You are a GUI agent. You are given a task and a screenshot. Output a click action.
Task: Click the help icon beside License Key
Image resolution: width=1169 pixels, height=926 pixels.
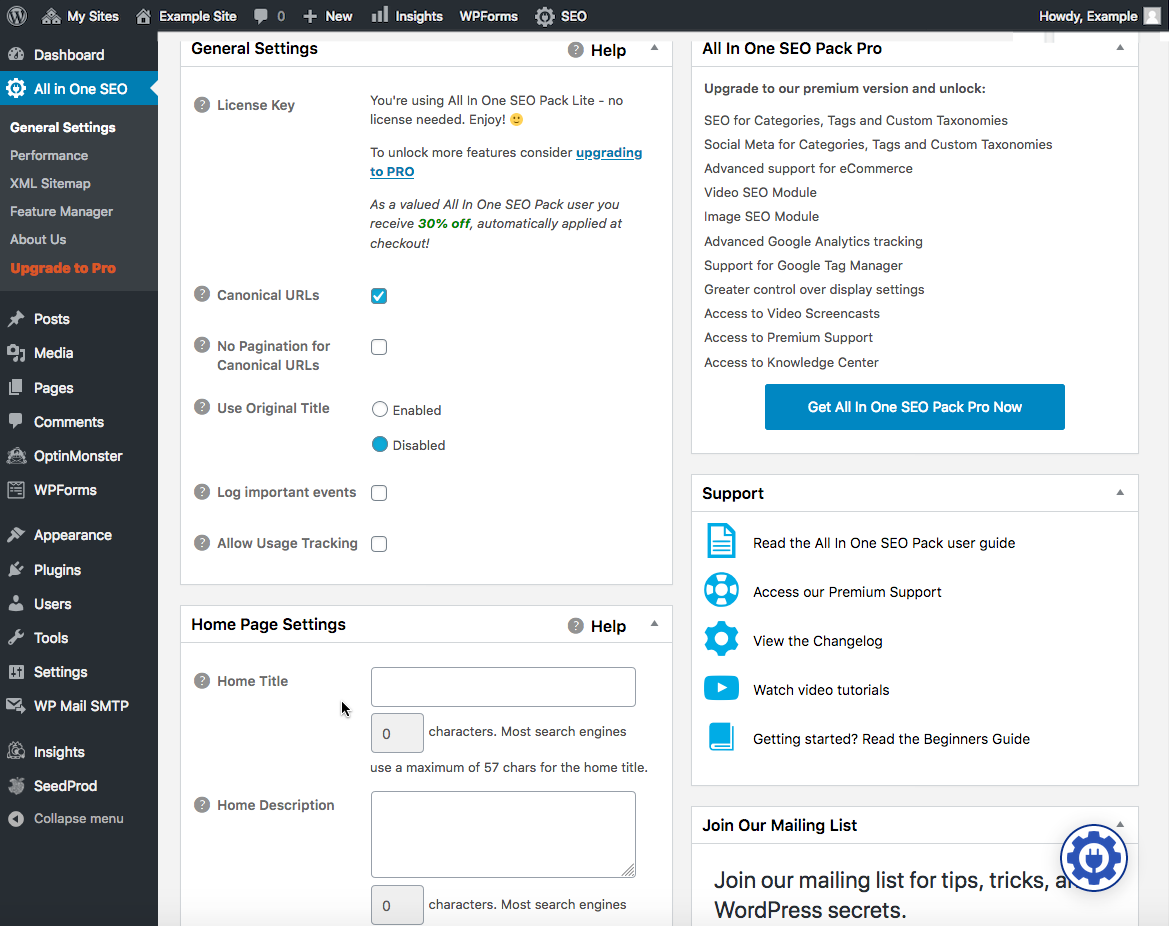tap(202, 104)
